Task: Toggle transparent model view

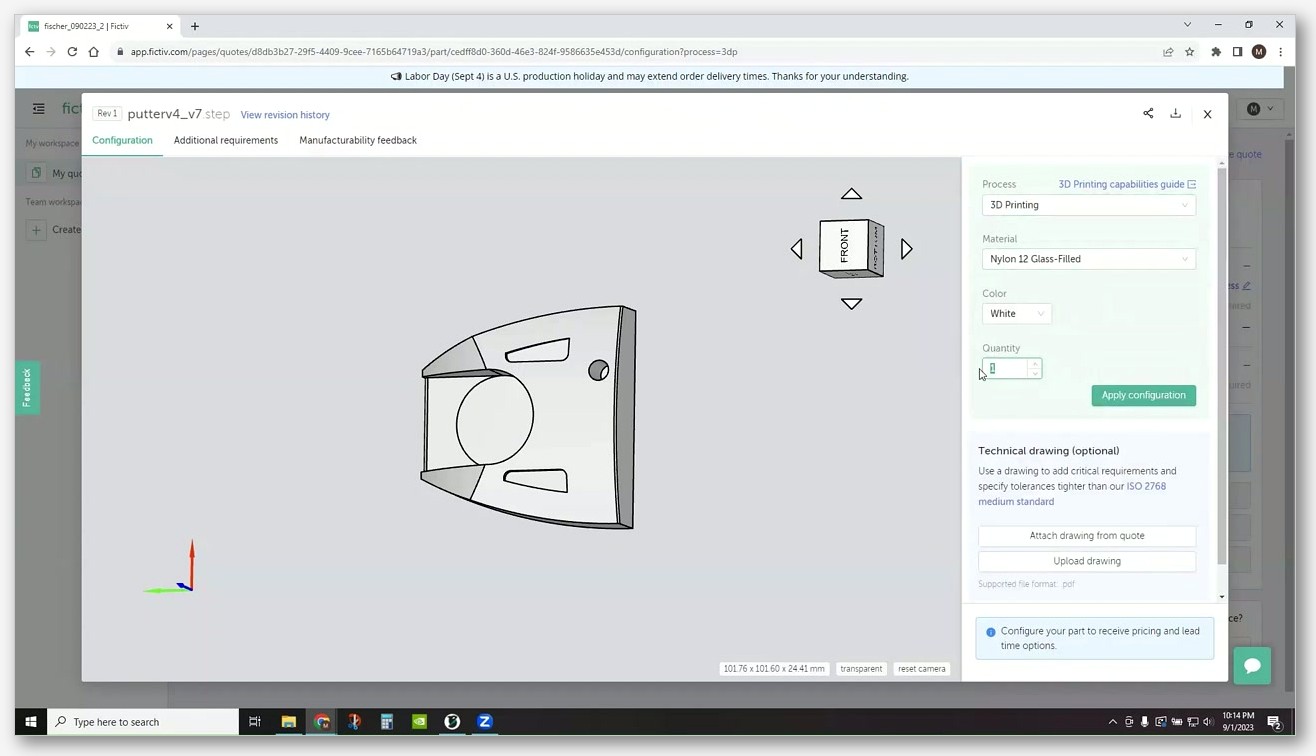Action: (x=861, y=669)
